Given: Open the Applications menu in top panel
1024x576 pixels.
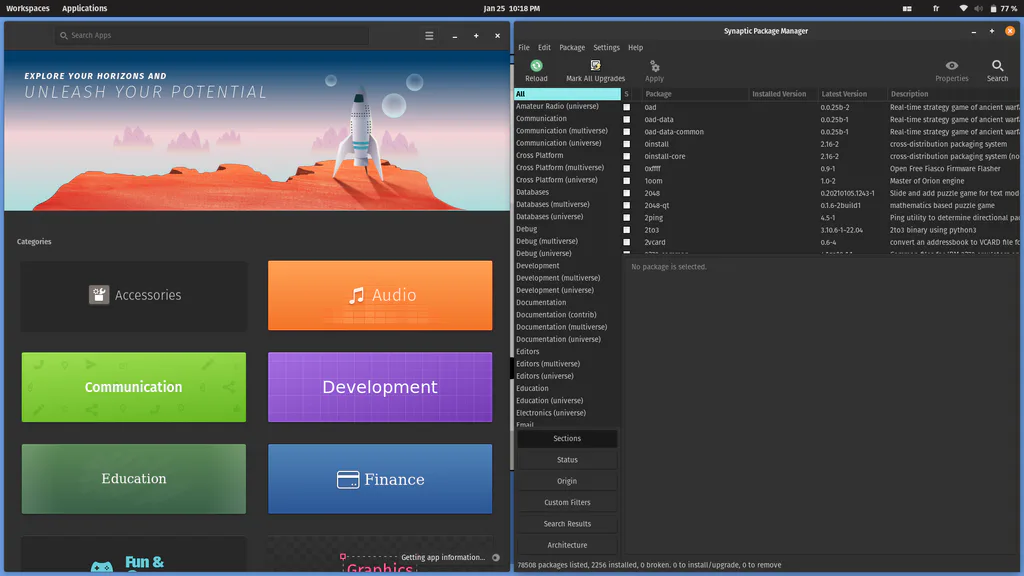Looking at the screenshot, I should (84, 8).
